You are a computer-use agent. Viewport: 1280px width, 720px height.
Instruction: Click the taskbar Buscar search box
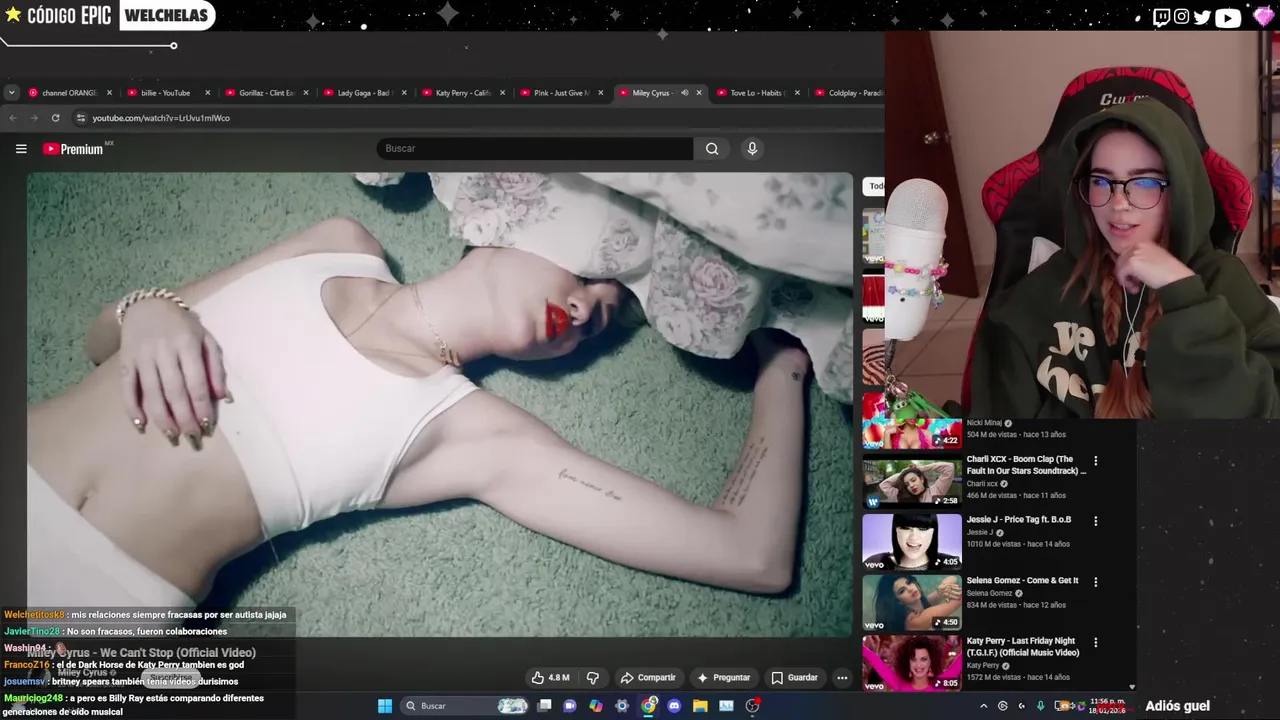pos(465,706)
